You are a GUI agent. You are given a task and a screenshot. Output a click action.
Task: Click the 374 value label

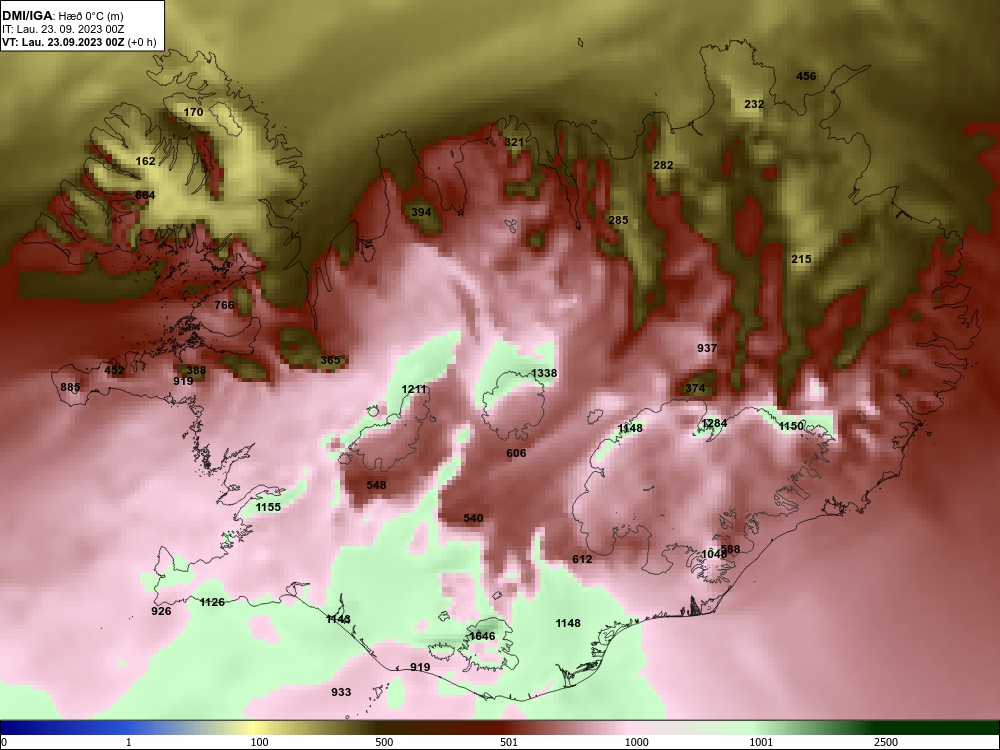pos(695,388)
